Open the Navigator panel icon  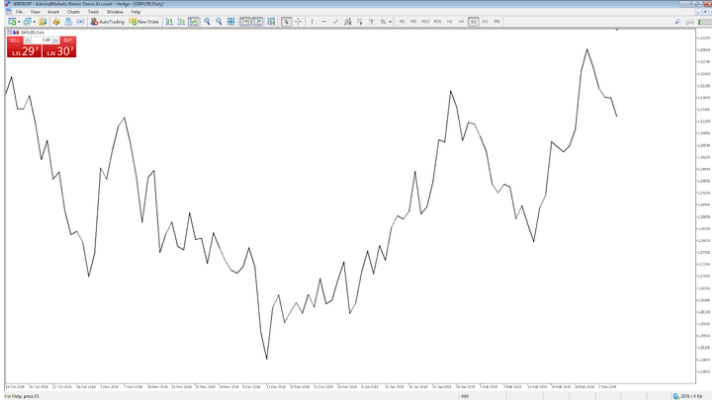coord(68,22)
